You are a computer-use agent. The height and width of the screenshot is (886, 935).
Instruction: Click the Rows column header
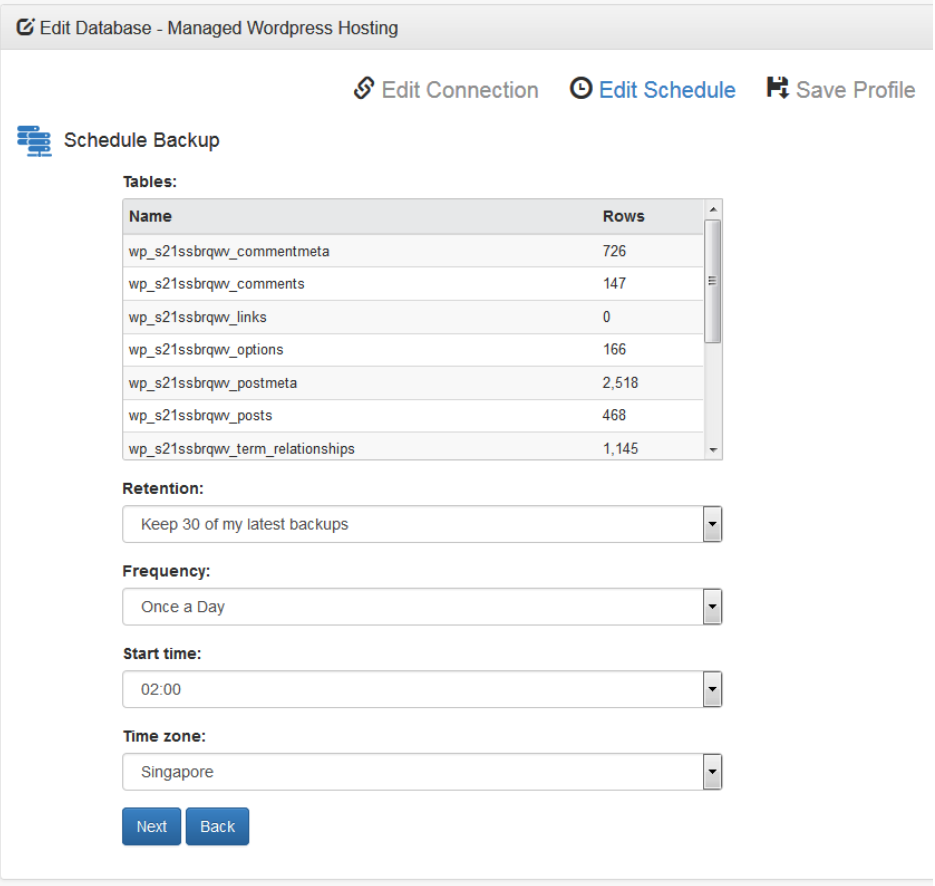coord(624,216)
